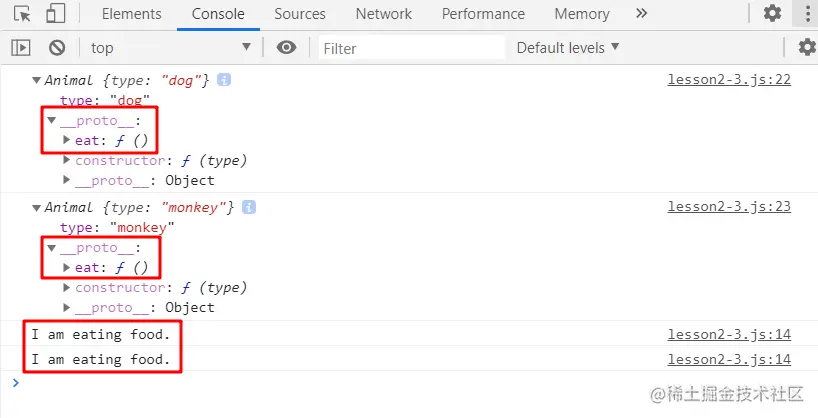Open the Default levels dropdown
The width and height of the screenshot is (818, 418).
tap(568, 47)
